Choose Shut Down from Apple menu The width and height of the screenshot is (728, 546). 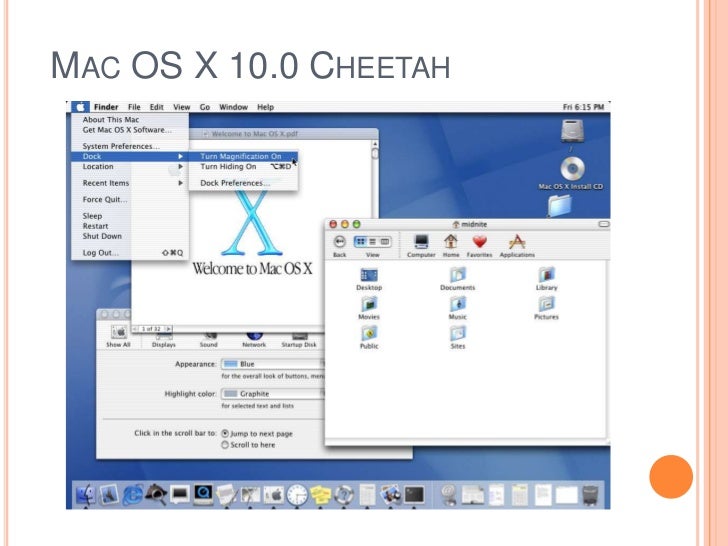130,236
